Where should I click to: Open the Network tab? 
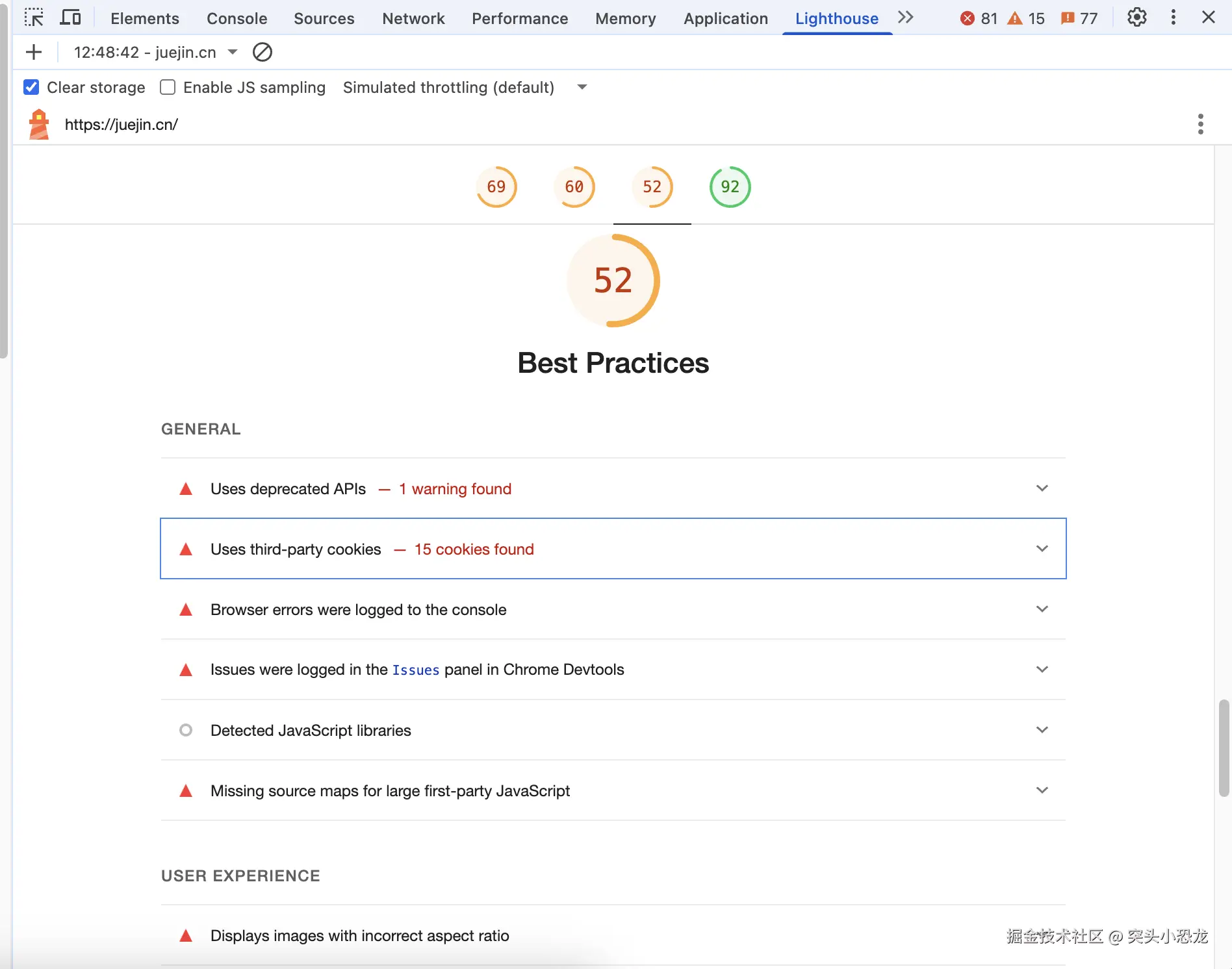pos(413,18)
